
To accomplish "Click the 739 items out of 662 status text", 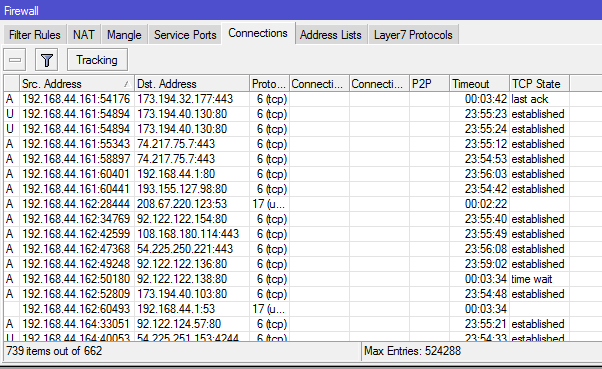I will click(x=54, y=351).
